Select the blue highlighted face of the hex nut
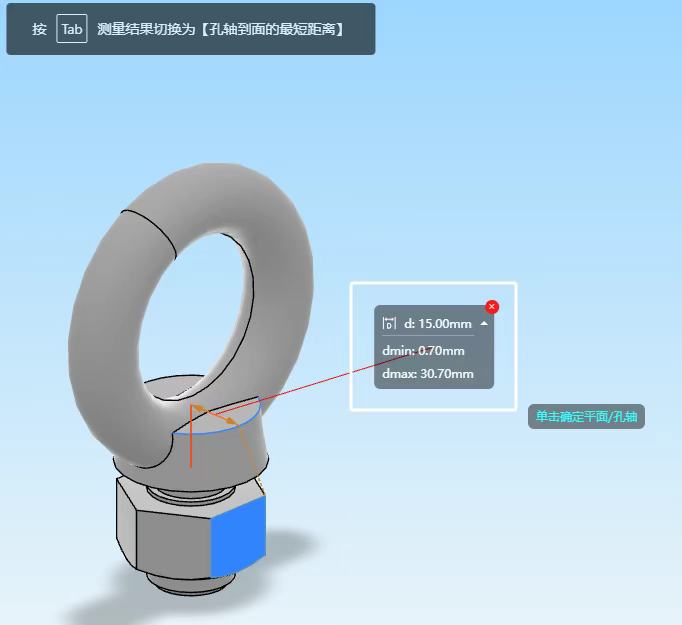 coord(240,537)
